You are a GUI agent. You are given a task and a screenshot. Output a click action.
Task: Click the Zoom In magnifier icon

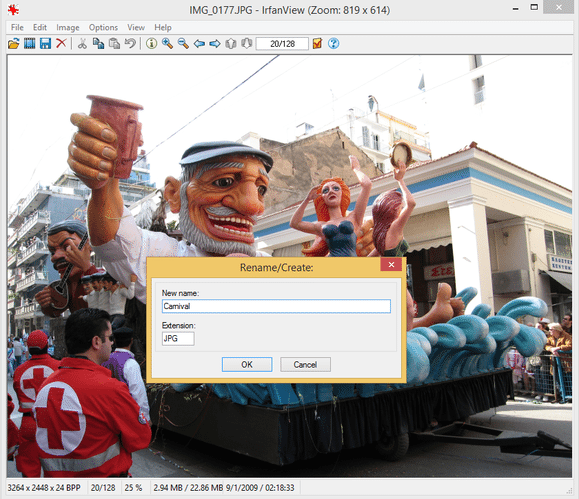pyautogui.click(x=167, y=44)
